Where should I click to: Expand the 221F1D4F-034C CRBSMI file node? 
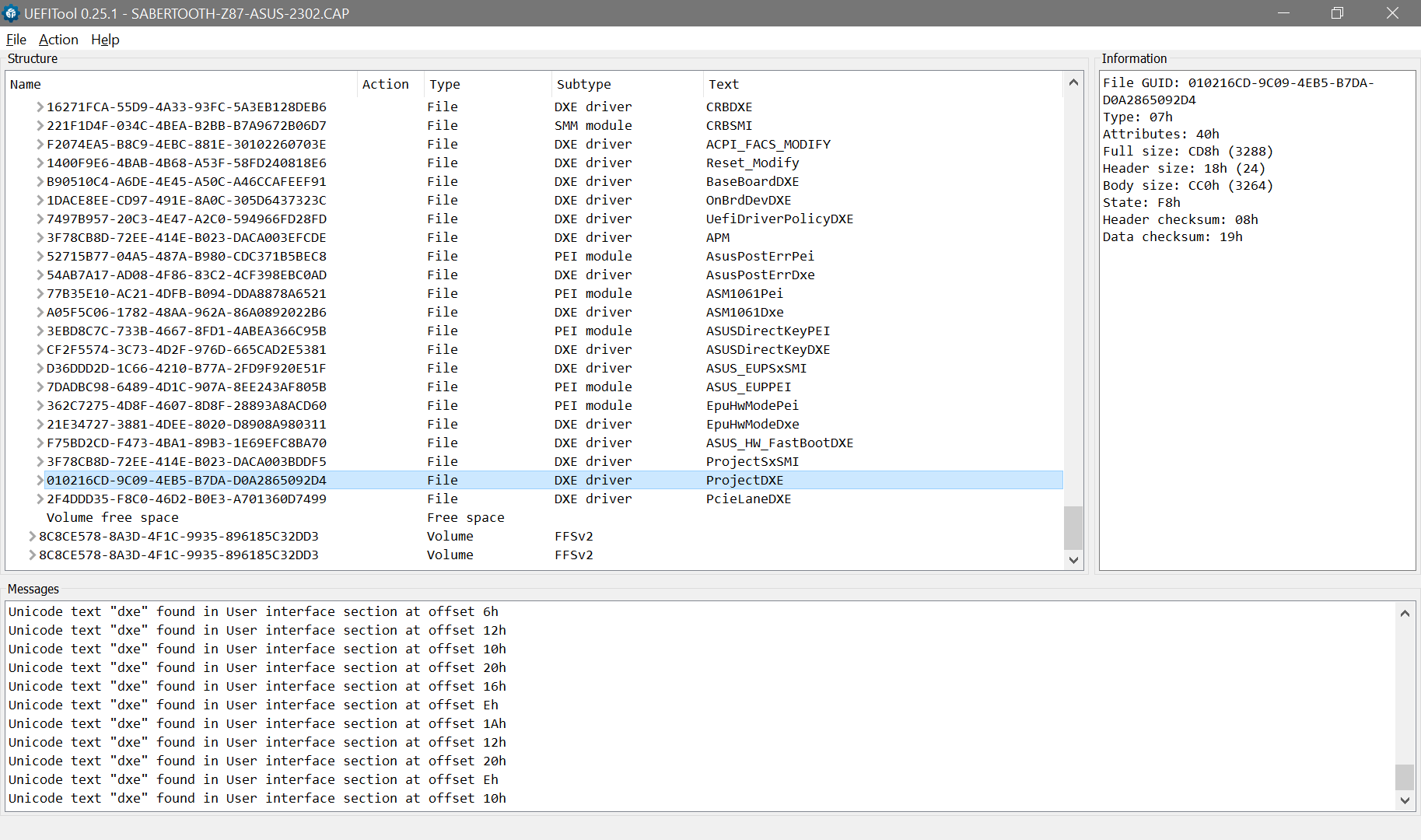tap(40, 125)
